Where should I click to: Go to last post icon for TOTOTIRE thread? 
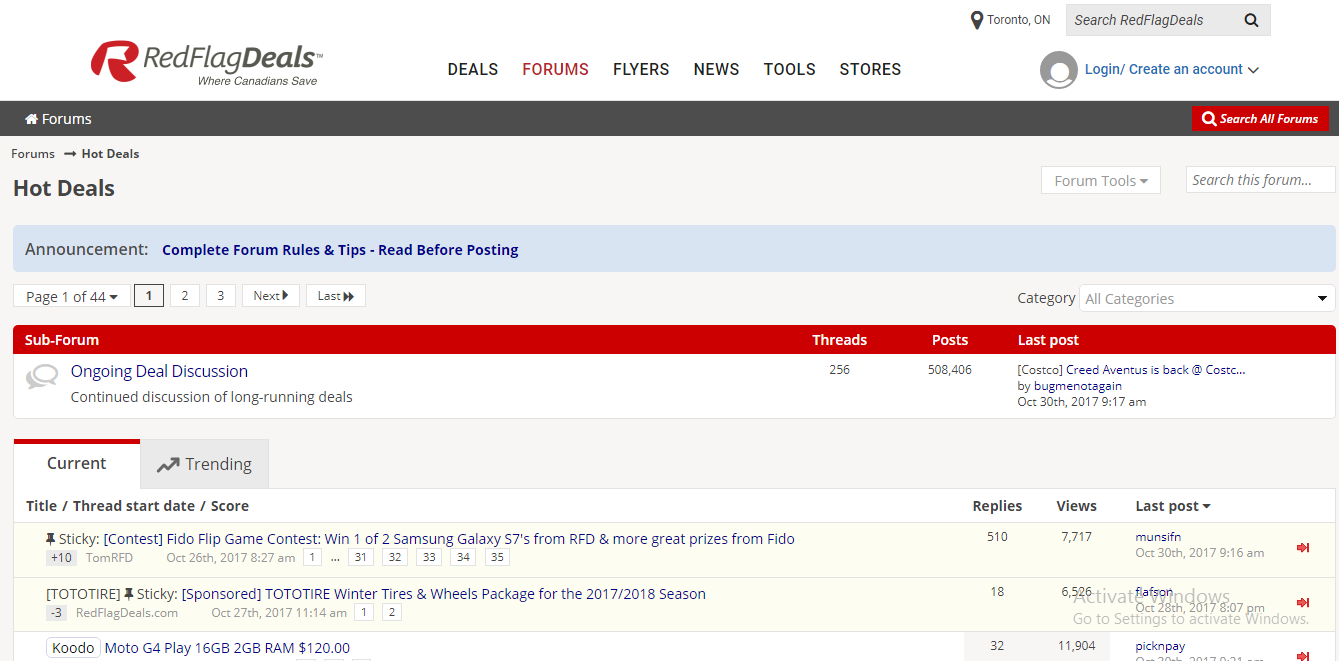1303,602
